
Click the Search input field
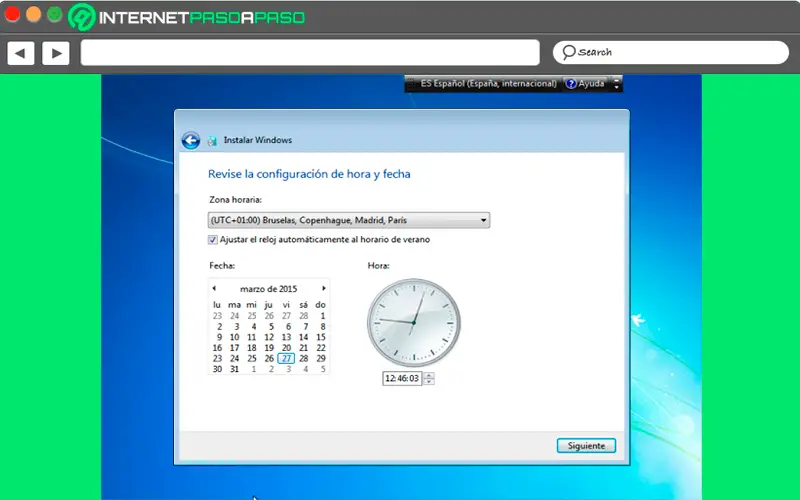(x=671, y=53)
